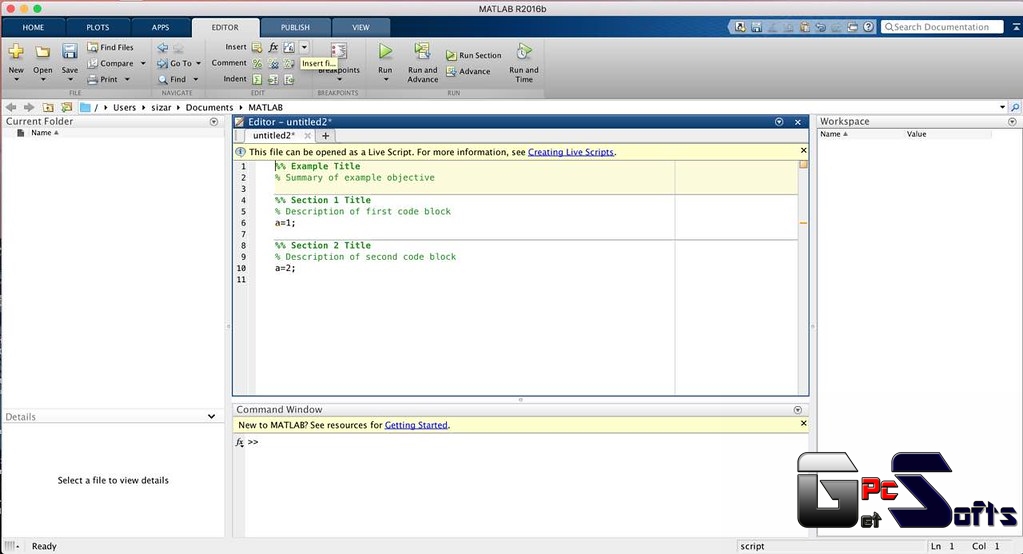
Task: Open Current Folder panel actions menu
Action: coord(213,121)
